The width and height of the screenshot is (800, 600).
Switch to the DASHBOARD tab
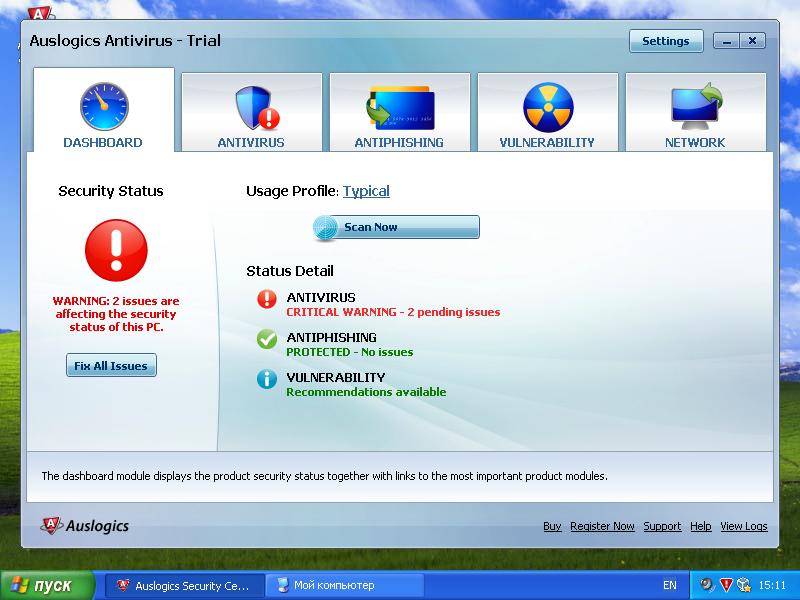coord(104,110)
